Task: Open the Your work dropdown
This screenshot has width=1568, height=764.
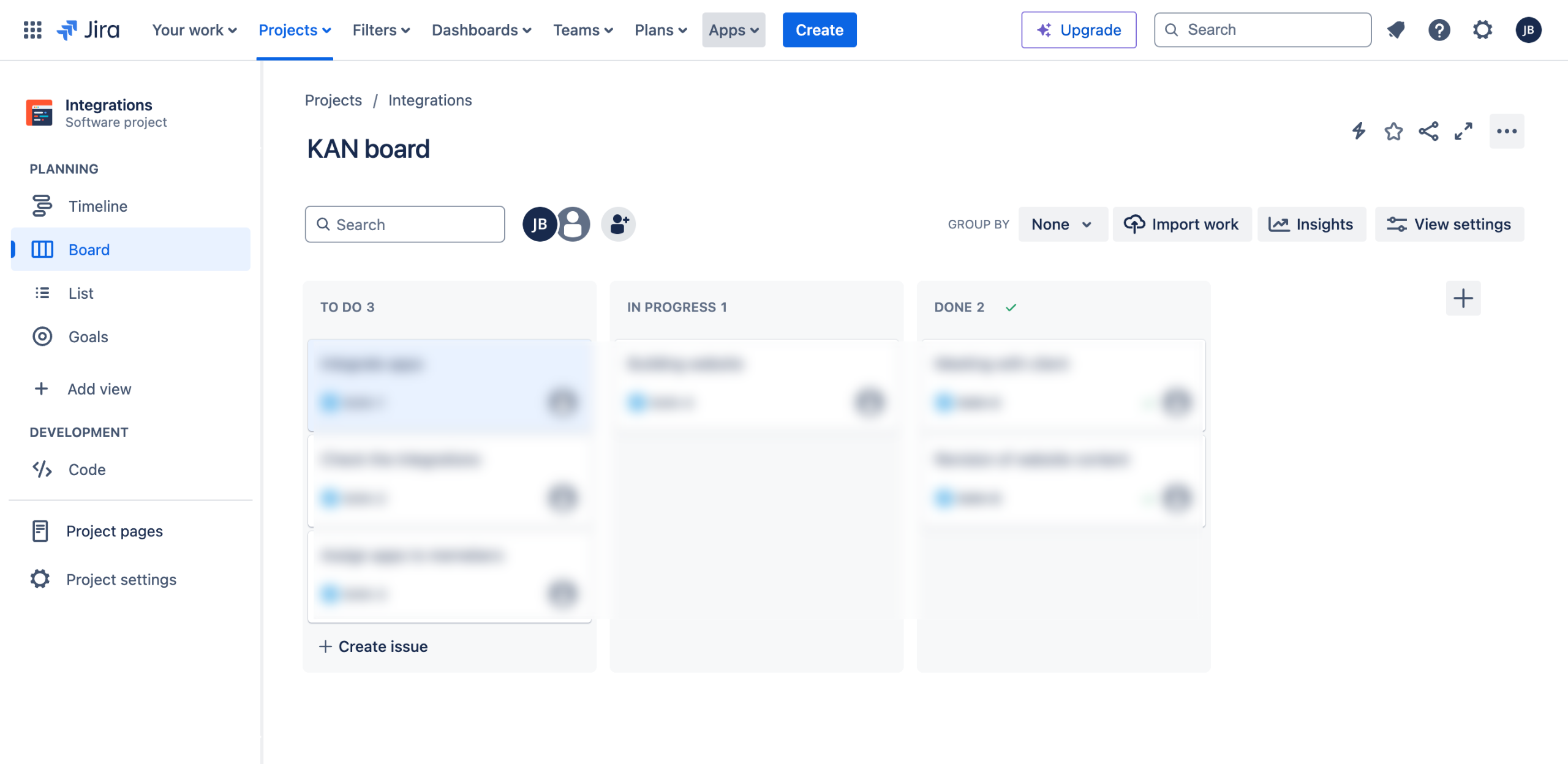Action: coord(194,29)
